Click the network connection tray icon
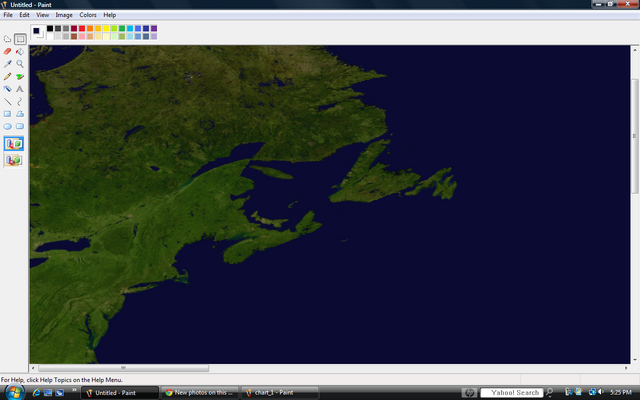The image size is (640, 400). [592, 392]
